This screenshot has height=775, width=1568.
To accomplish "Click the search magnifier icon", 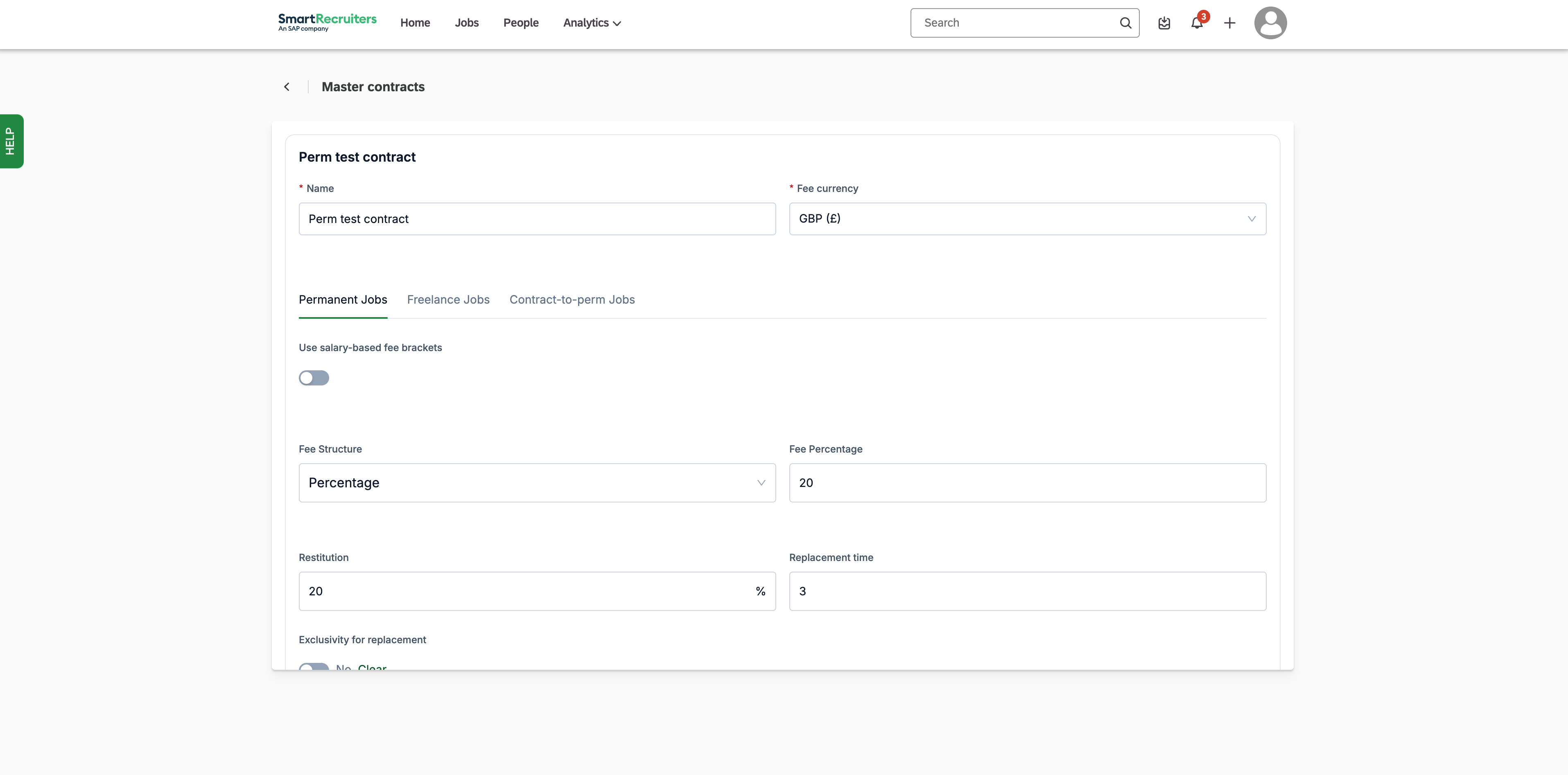I will (x=1125, y=23).
